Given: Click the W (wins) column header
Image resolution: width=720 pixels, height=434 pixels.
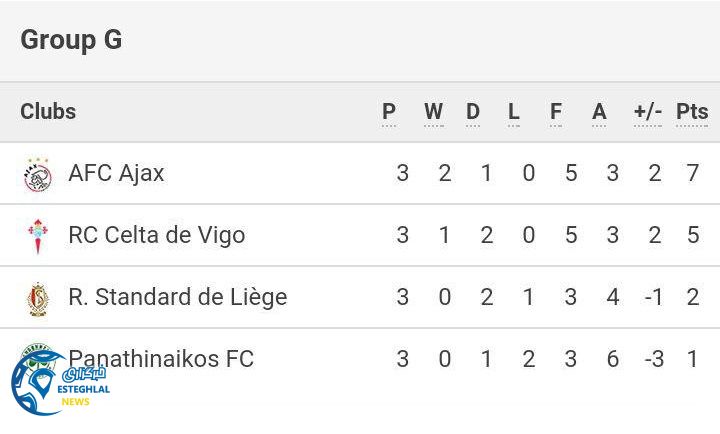Looking at the screenshot, I should (433, 112).
